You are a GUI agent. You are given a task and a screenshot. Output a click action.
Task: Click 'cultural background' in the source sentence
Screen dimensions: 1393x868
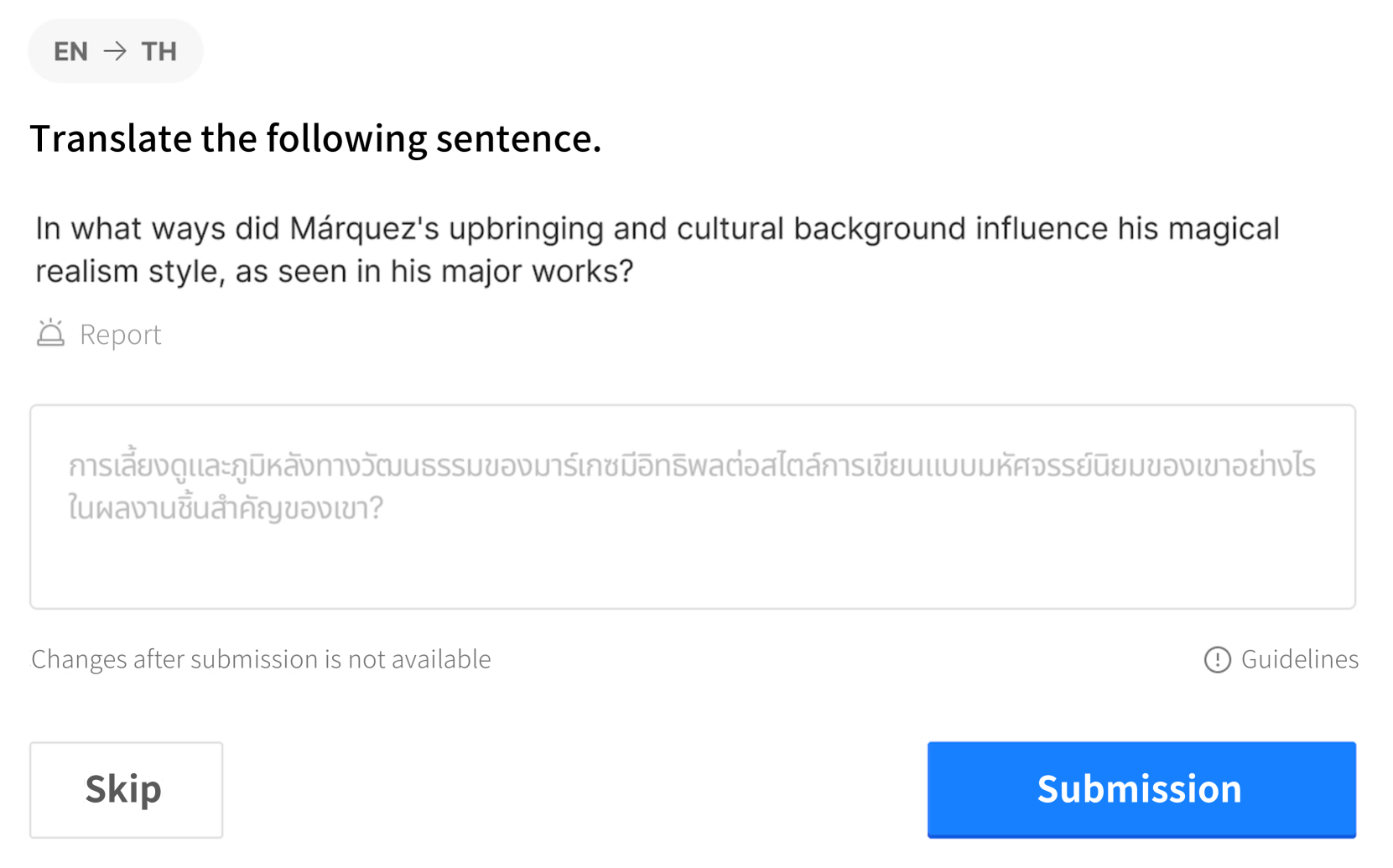[x=820, y=228]
